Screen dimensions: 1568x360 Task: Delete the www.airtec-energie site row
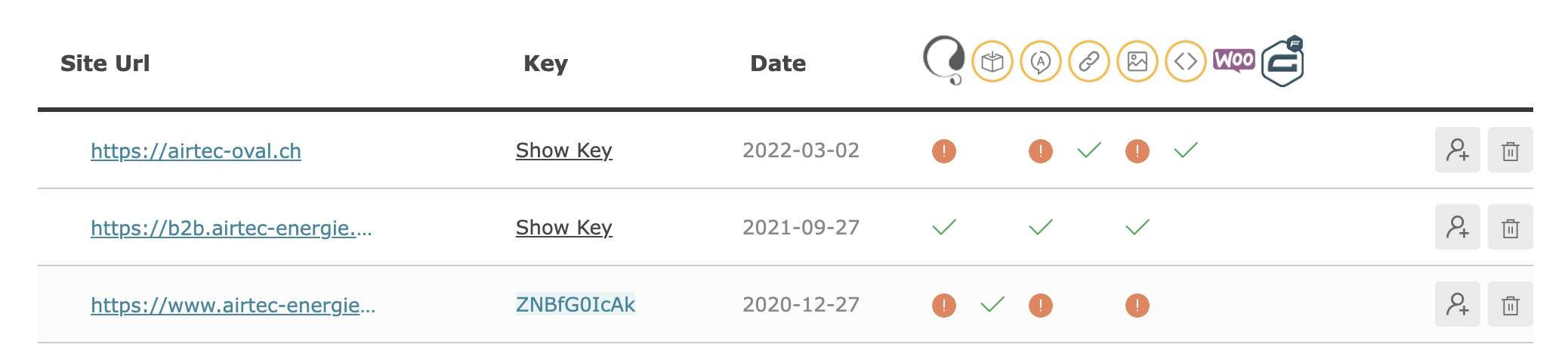pos(1511,304)
